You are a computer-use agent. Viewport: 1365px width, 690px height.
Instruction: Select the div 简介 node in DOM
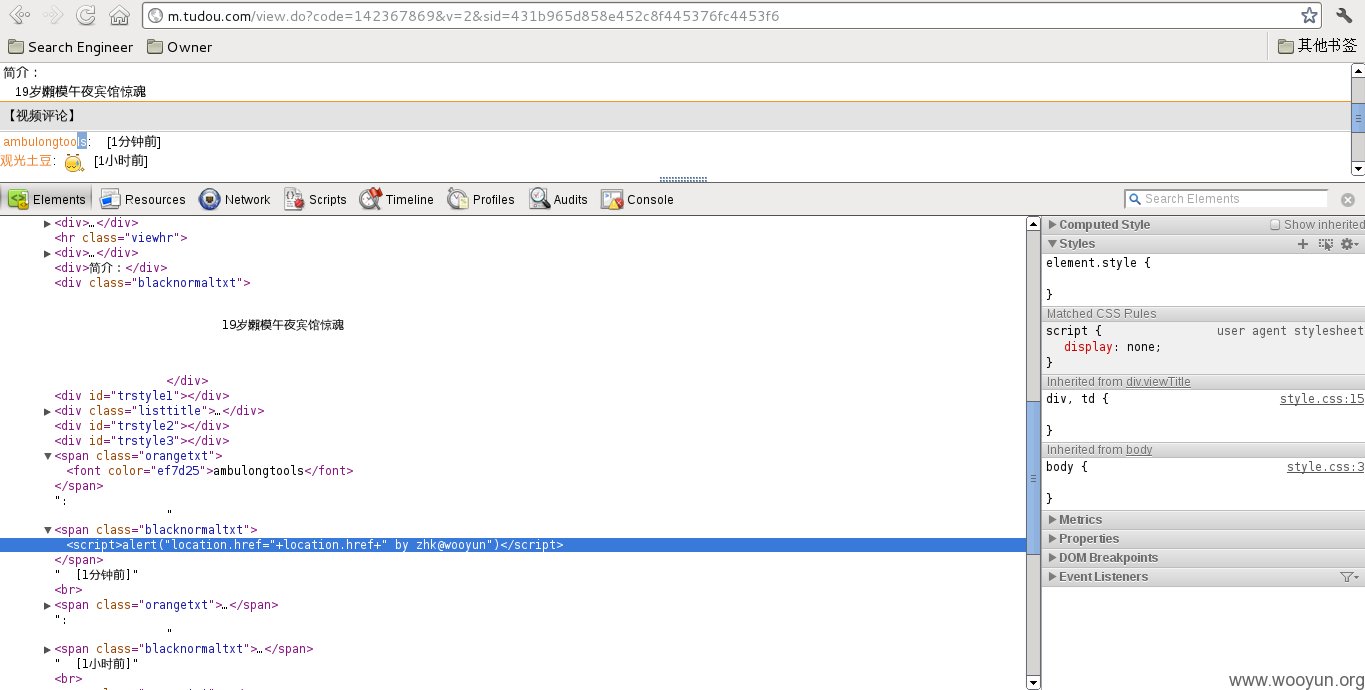pyautogui.click(x=111, y=268)
